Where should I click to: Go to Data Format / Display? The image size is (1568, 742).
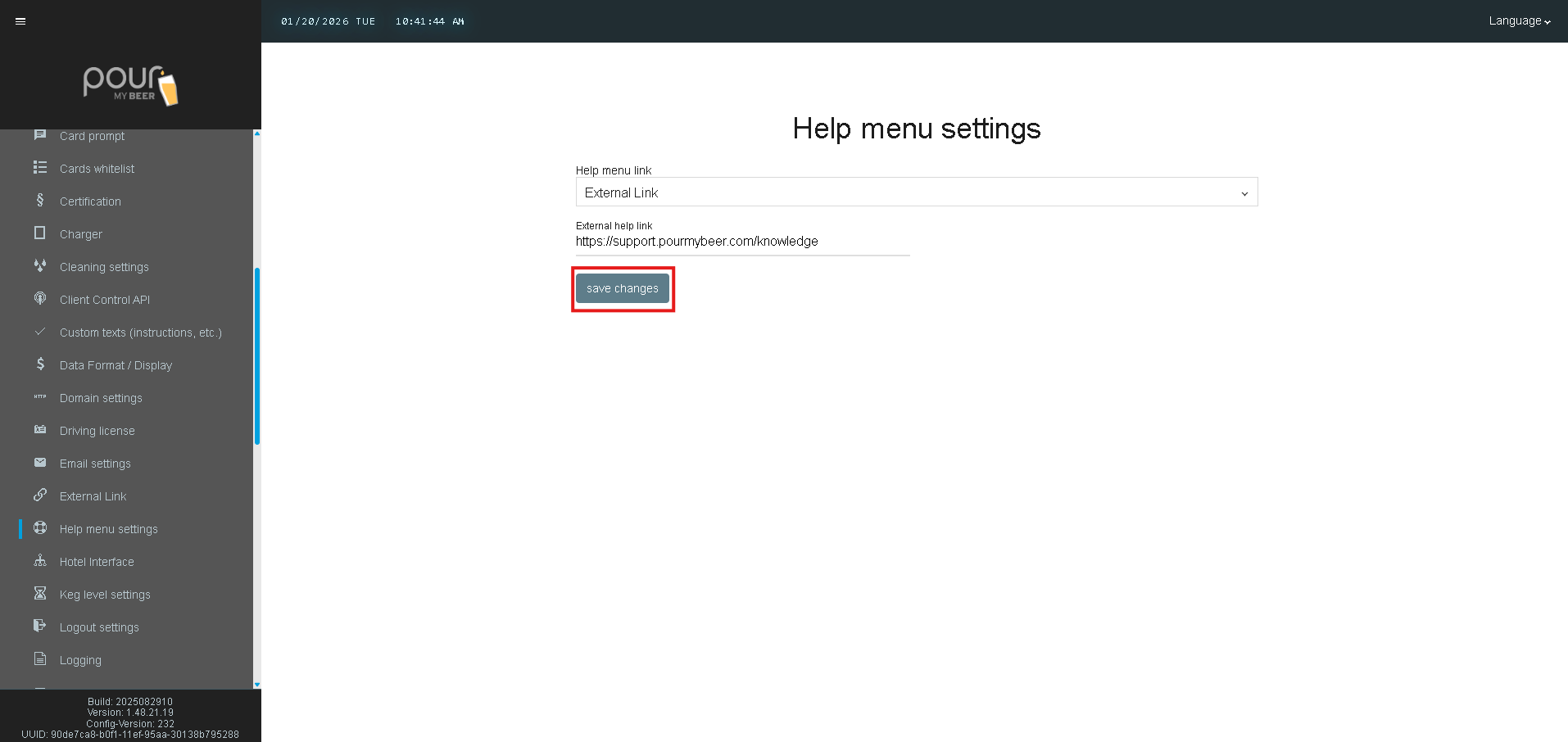[x=116, y=365]
